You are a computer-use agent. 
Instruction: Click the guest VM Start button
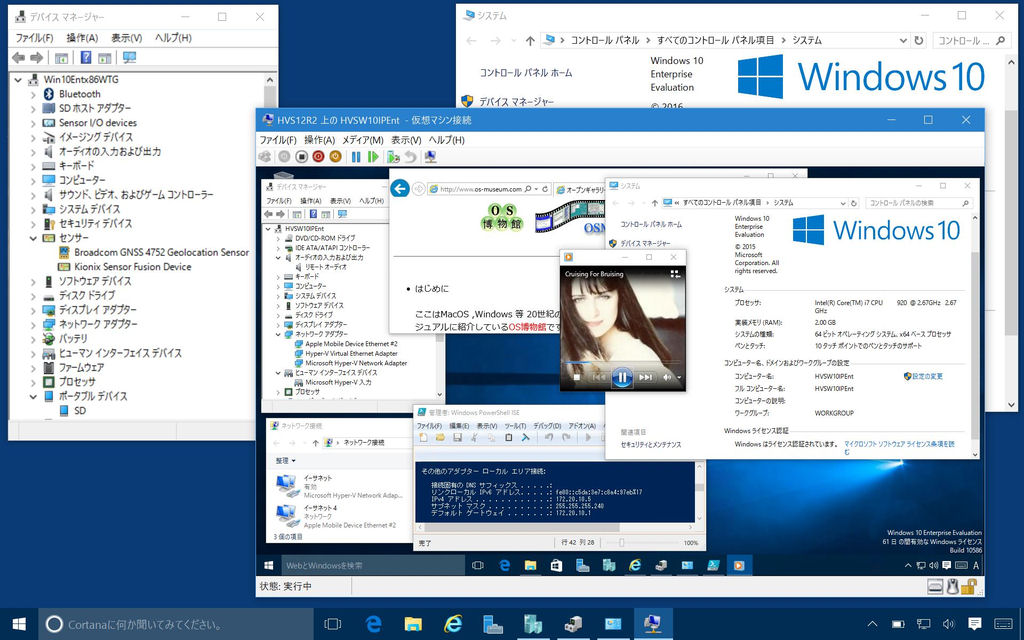tap(268, 566)
